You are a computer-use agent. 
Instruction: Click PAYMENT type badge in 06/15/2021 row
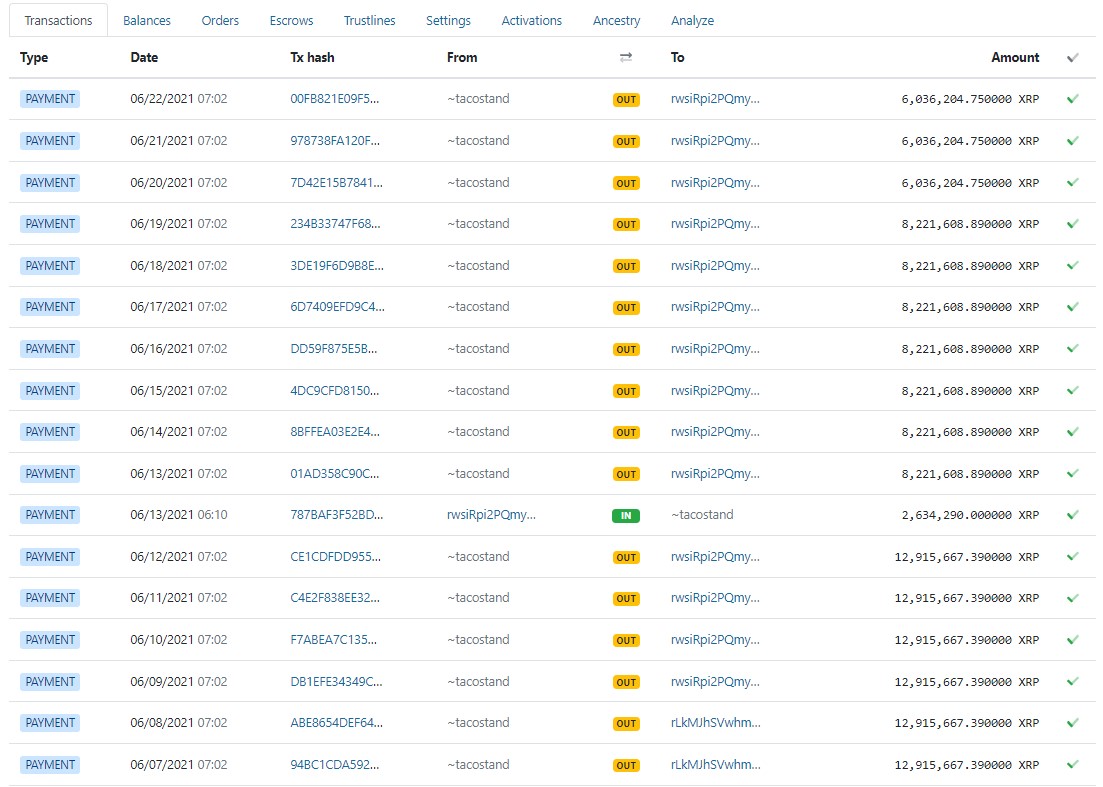point(50,390)
